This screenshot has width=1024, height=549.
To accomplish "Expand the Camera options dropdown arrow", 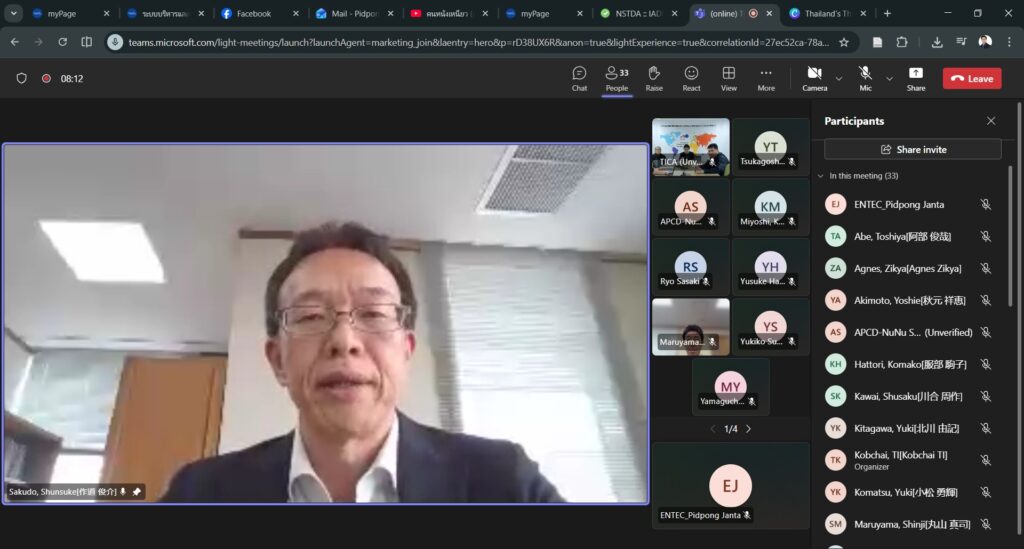I will point(839,78).
